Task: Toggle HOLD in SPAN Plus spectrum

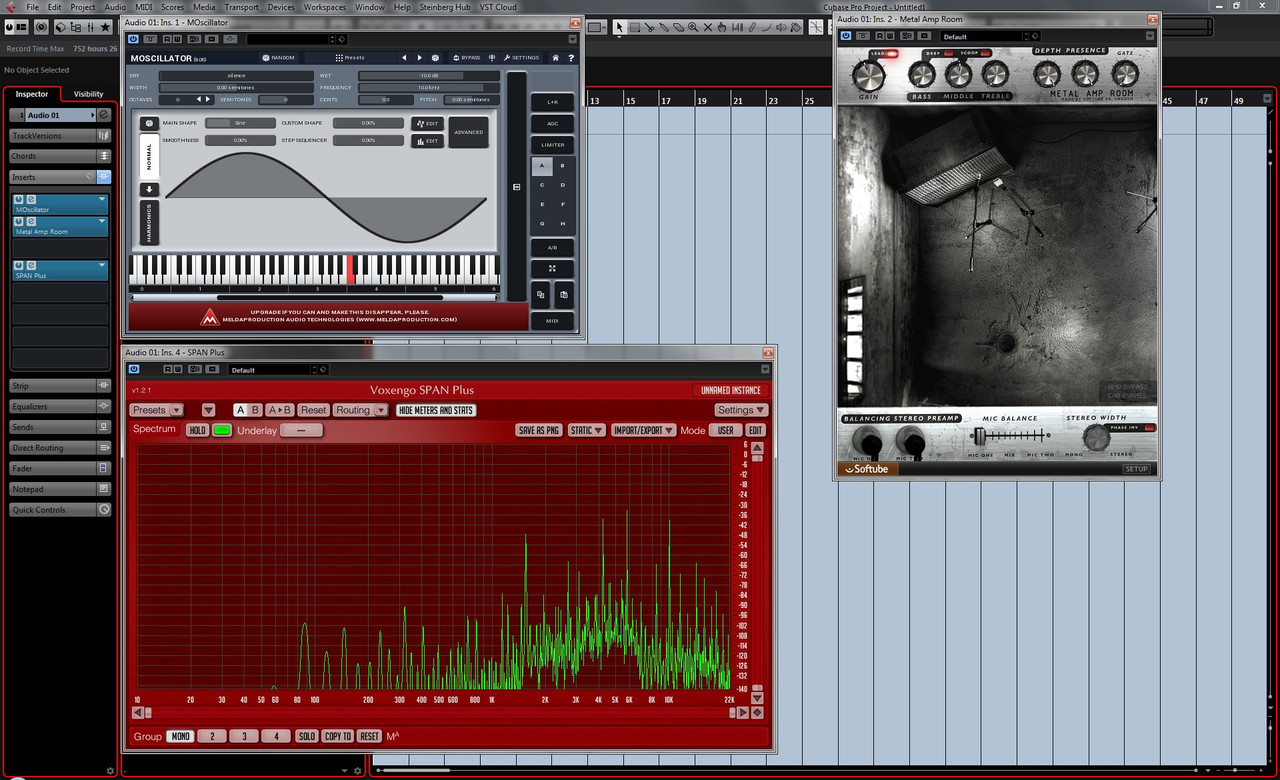Action: point(198,430)
